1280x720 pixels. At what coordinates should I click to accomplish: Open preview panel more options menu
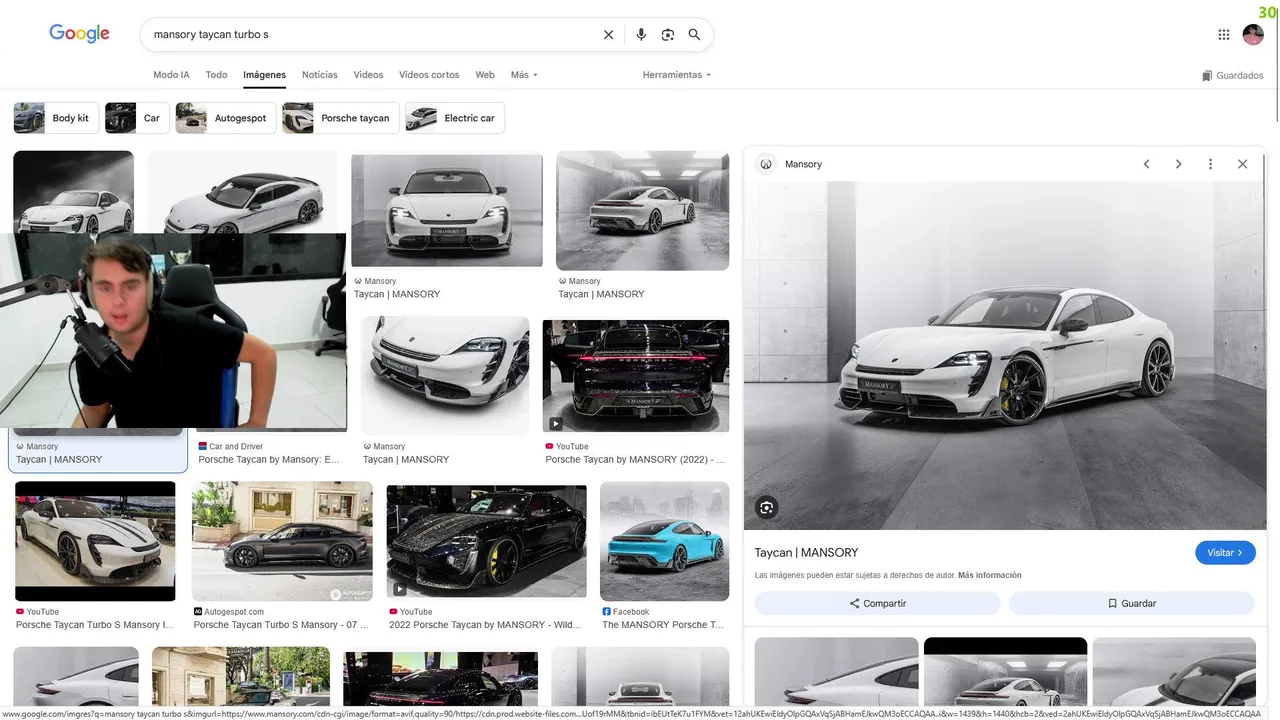click(1210, 164)
